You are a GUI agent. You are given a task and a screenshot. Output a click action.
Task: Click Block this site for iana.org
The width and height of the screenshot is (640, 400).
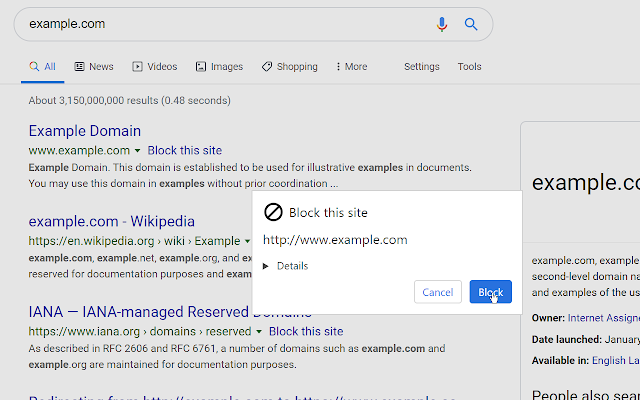click(306, 331)
